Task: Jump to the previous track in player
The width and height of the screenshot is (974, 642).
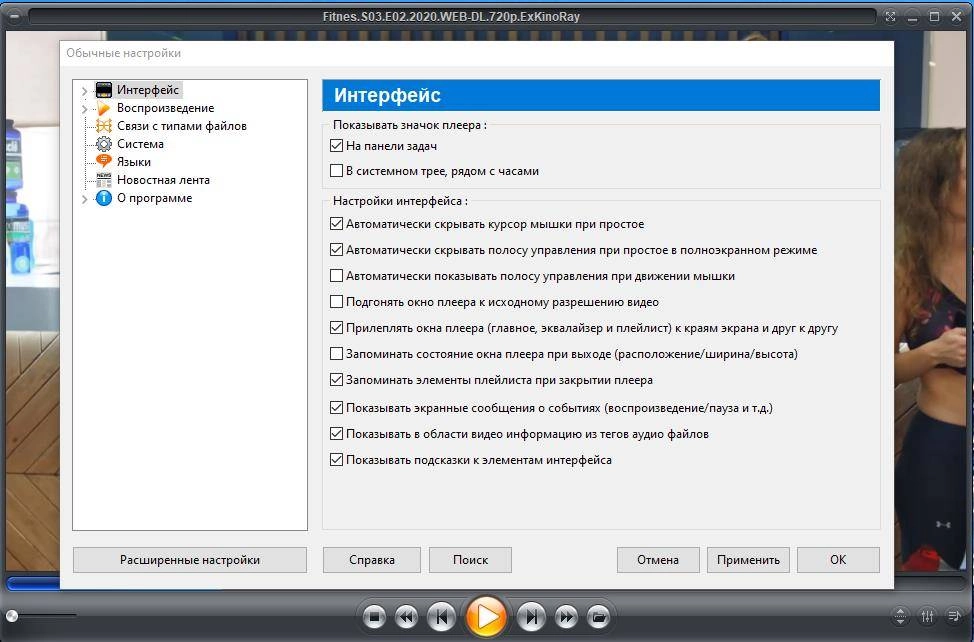Action: [x=442, y=617]
